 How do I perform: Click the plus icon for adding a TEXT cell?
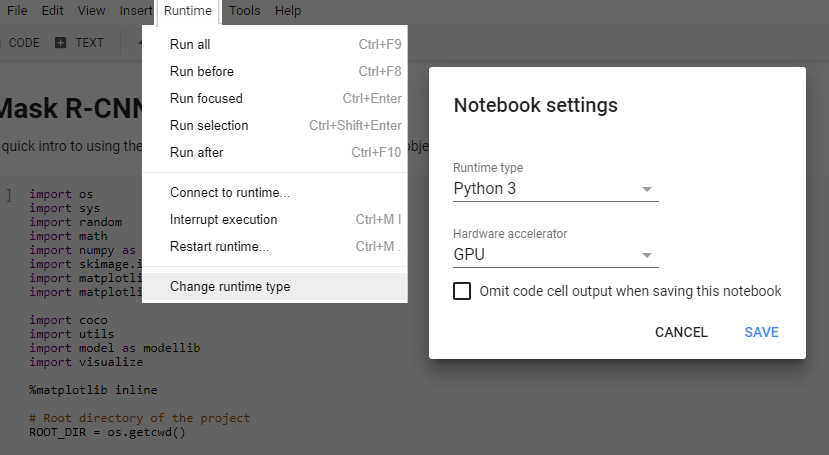pyautogui.click(x=60, y=43)
